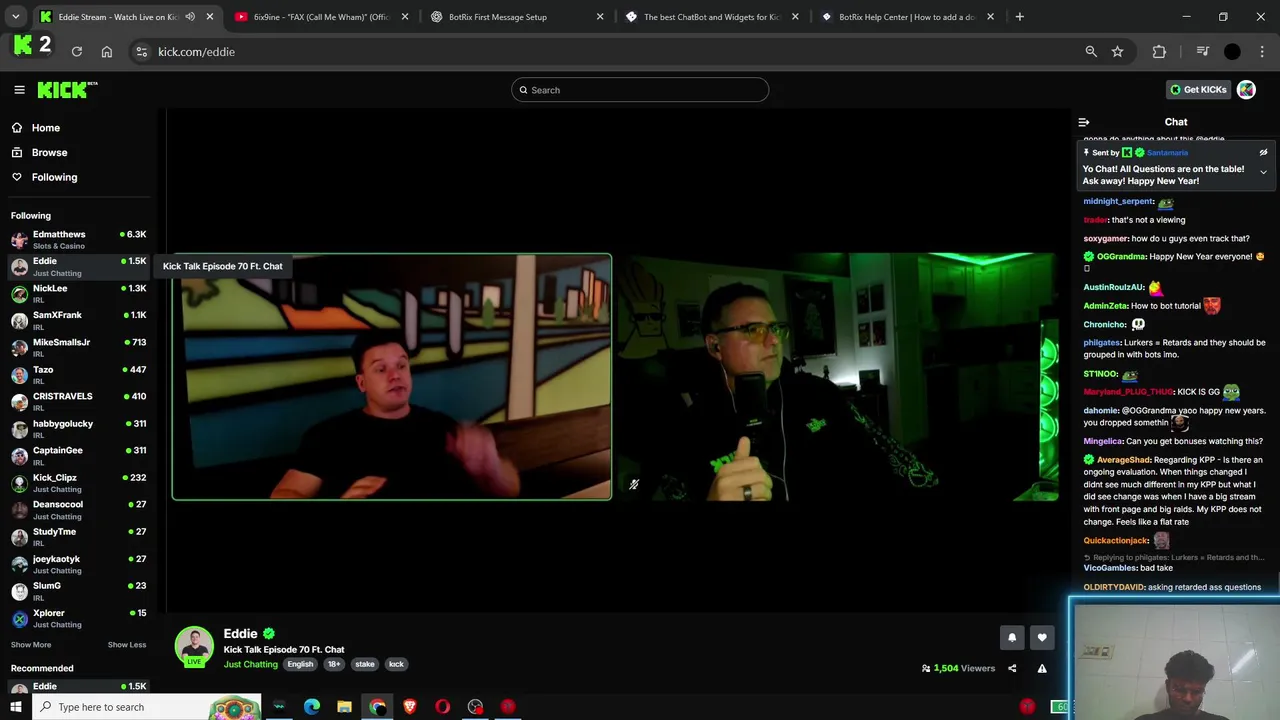Open the browser extensions puzzle icon
This screenshot has height=720, width=1280.
click(1159, 52)
